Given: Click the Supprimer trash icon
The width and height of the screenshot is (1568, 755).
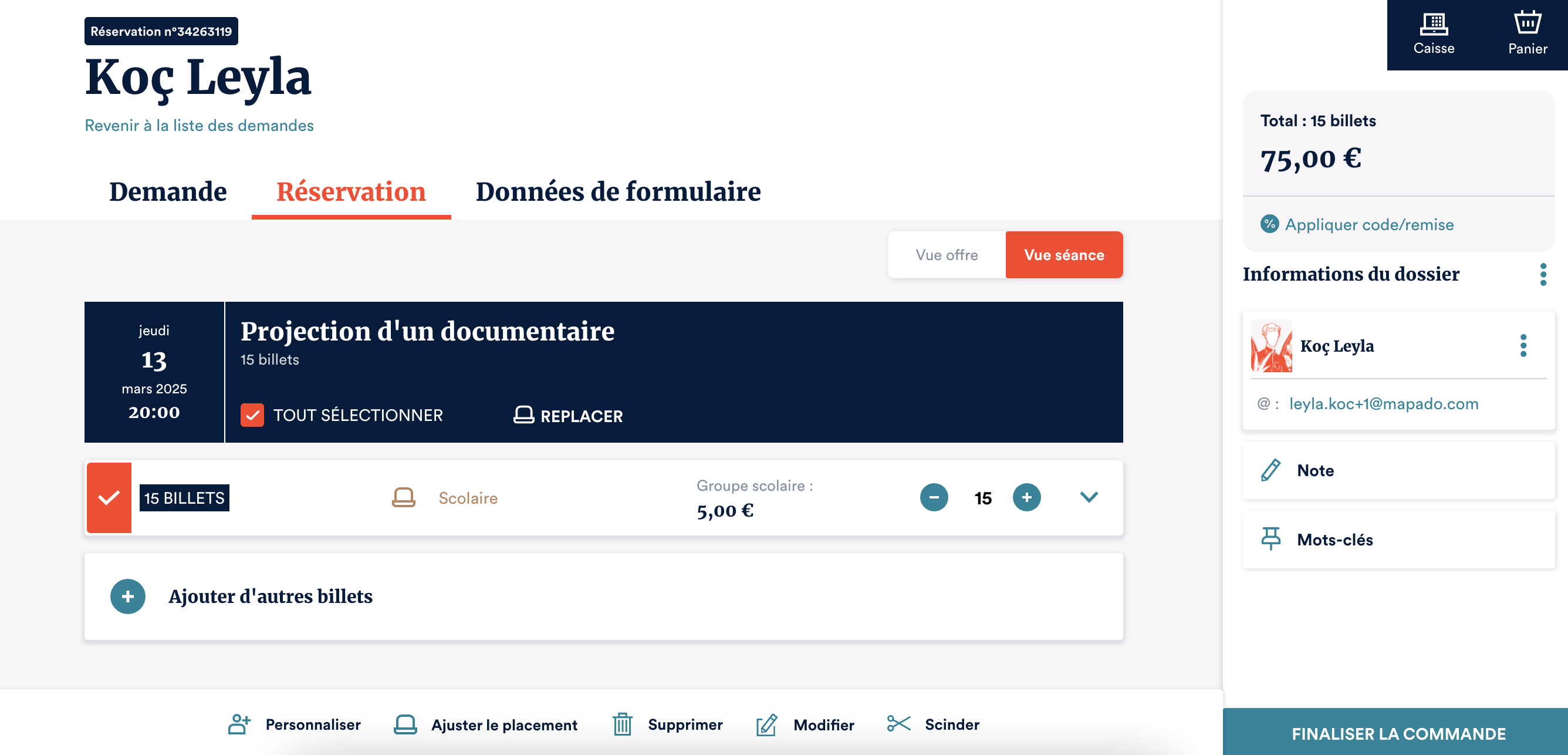Looking at the screenshot, I should point(623,724).
